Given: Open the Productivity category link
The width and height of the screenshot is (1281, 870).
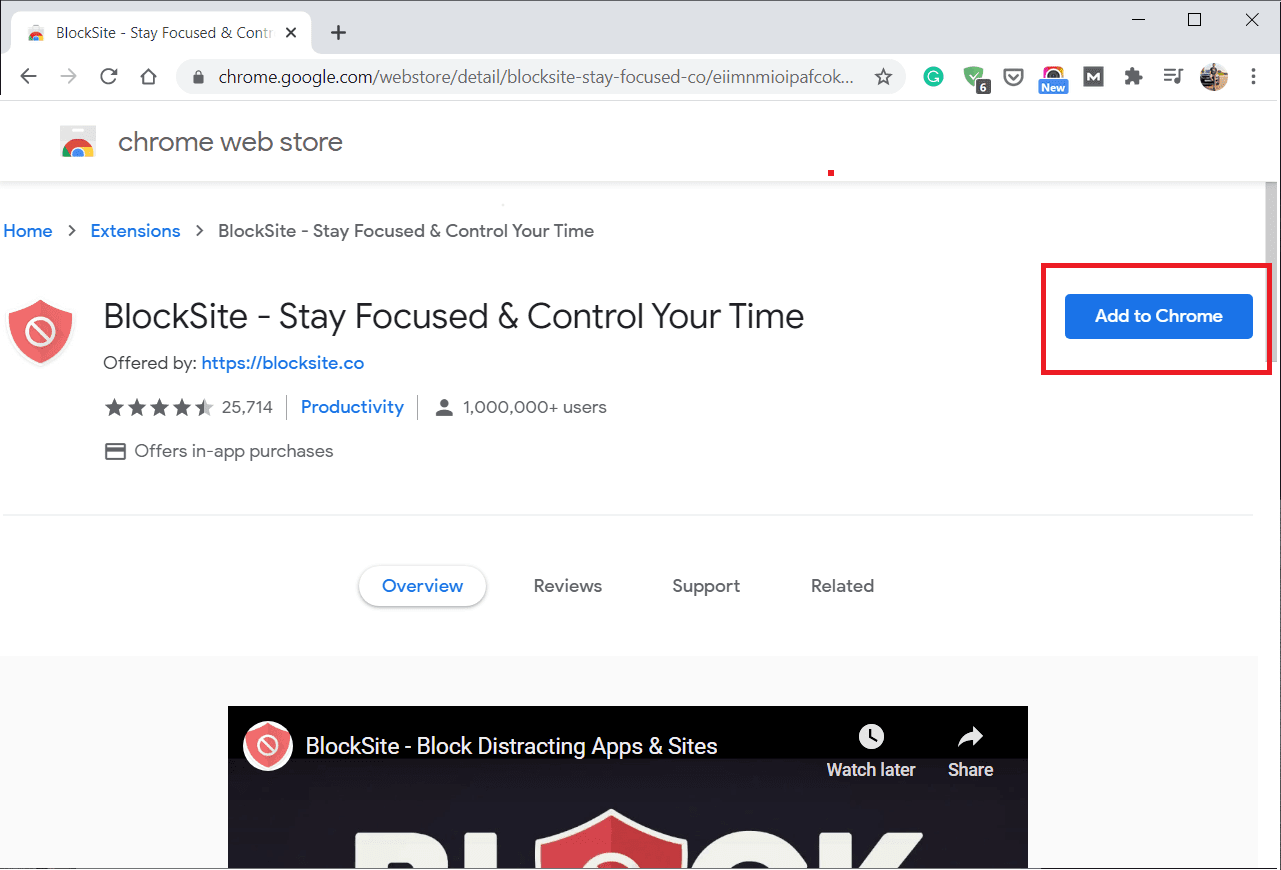Looking at the screenshot, I should coord(352,407).
